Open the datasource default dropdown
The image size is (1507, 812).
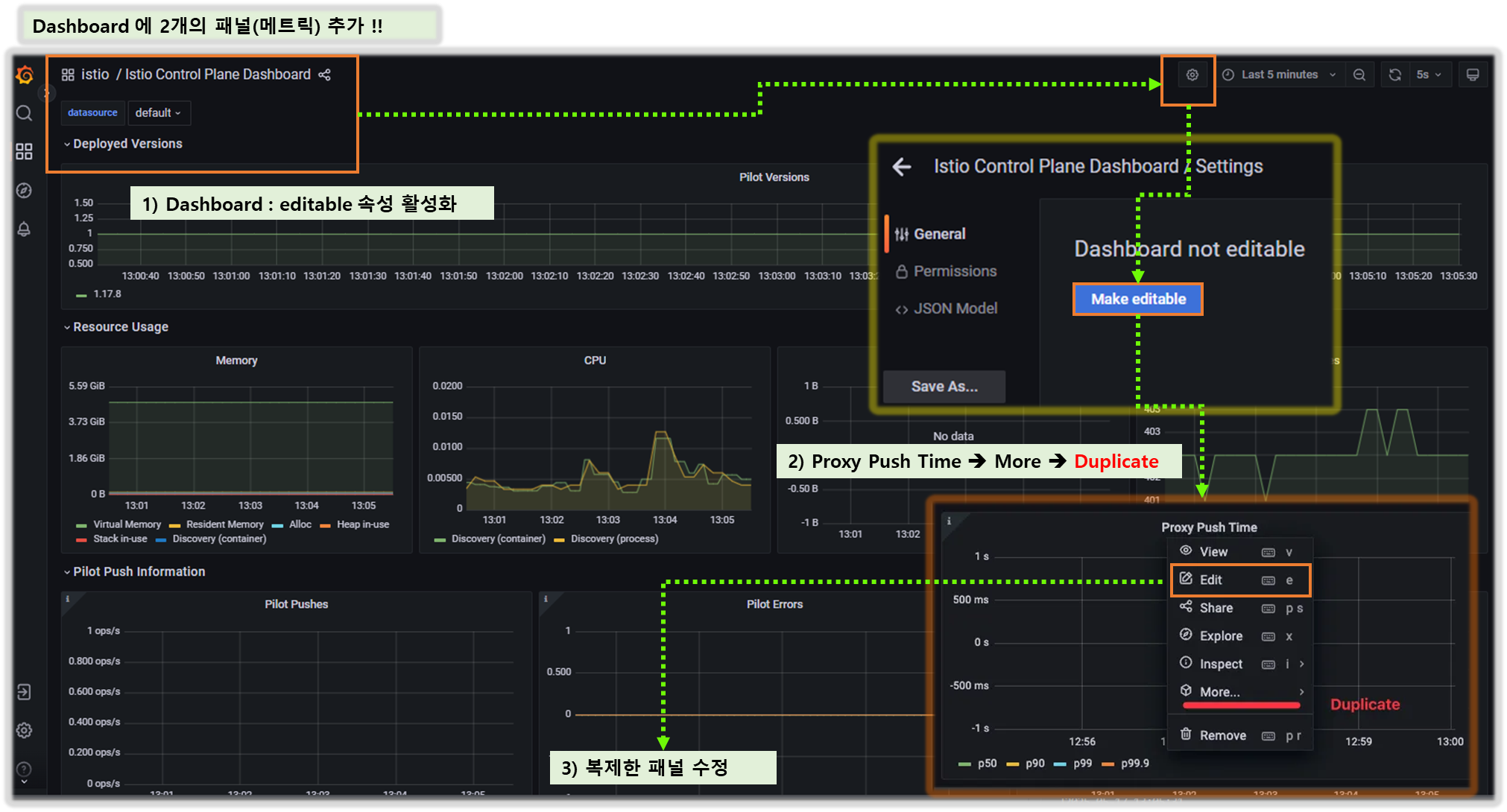click(x=158, y=112)
